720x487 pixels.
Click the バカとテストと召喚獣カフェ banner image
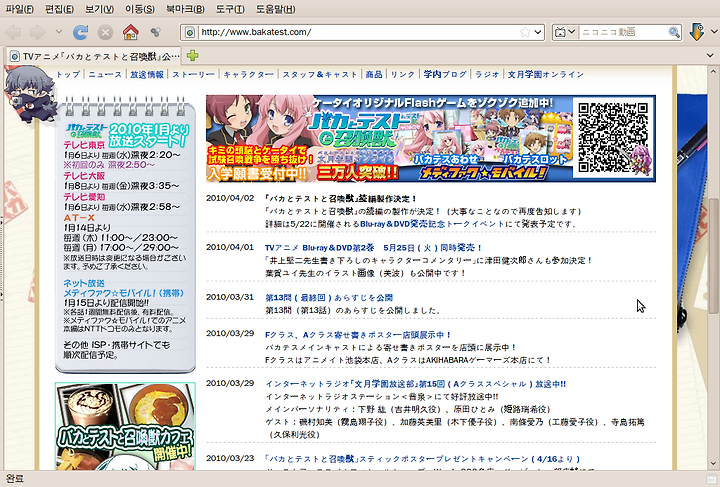coord(125,426)
